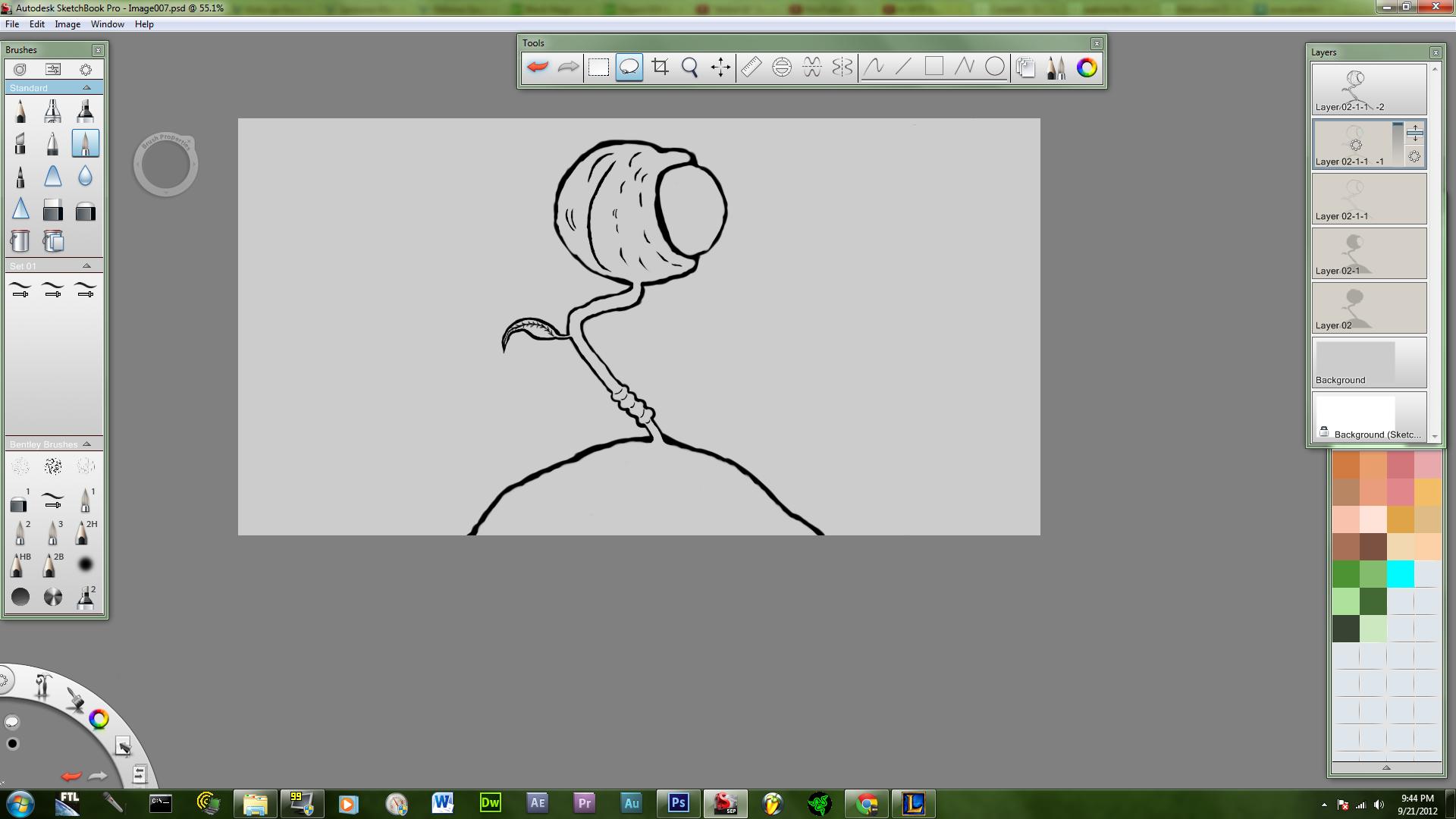Open the Brush properties sliders icon
Viewport: 1456px width, 819px height.
coord(53,70)
